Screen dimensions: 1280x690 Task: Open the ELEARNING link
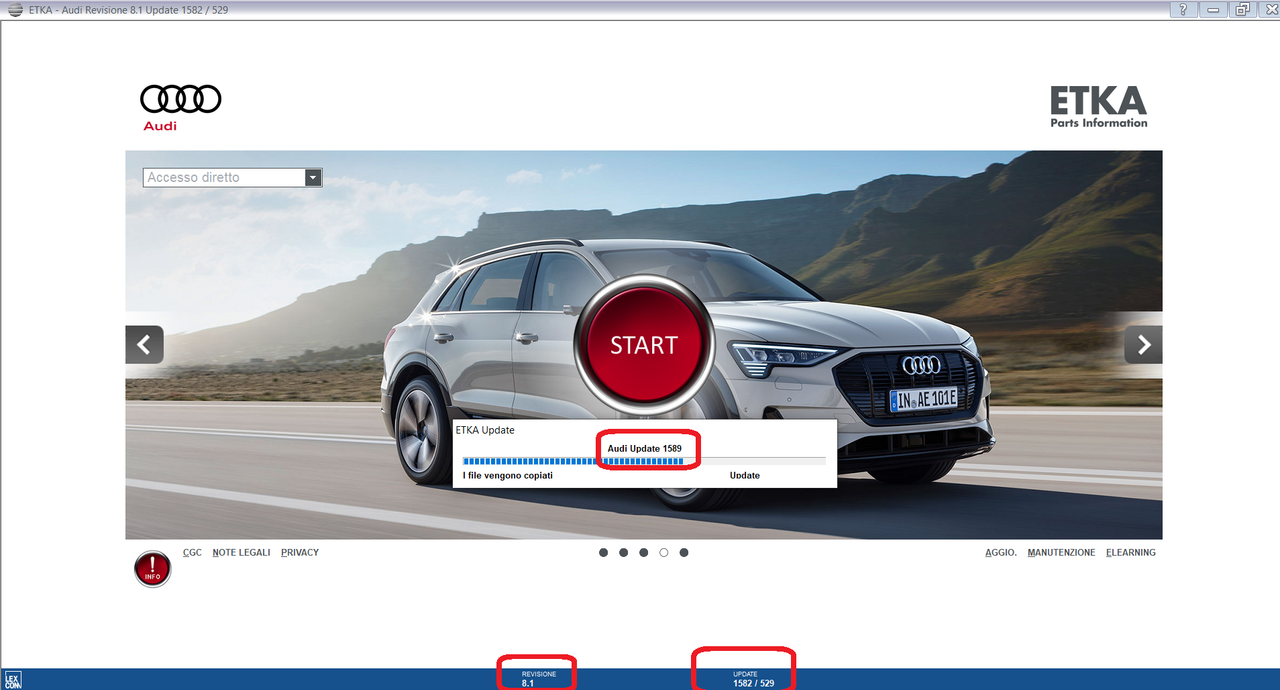pyautogui.click(x=1131, y=552)
